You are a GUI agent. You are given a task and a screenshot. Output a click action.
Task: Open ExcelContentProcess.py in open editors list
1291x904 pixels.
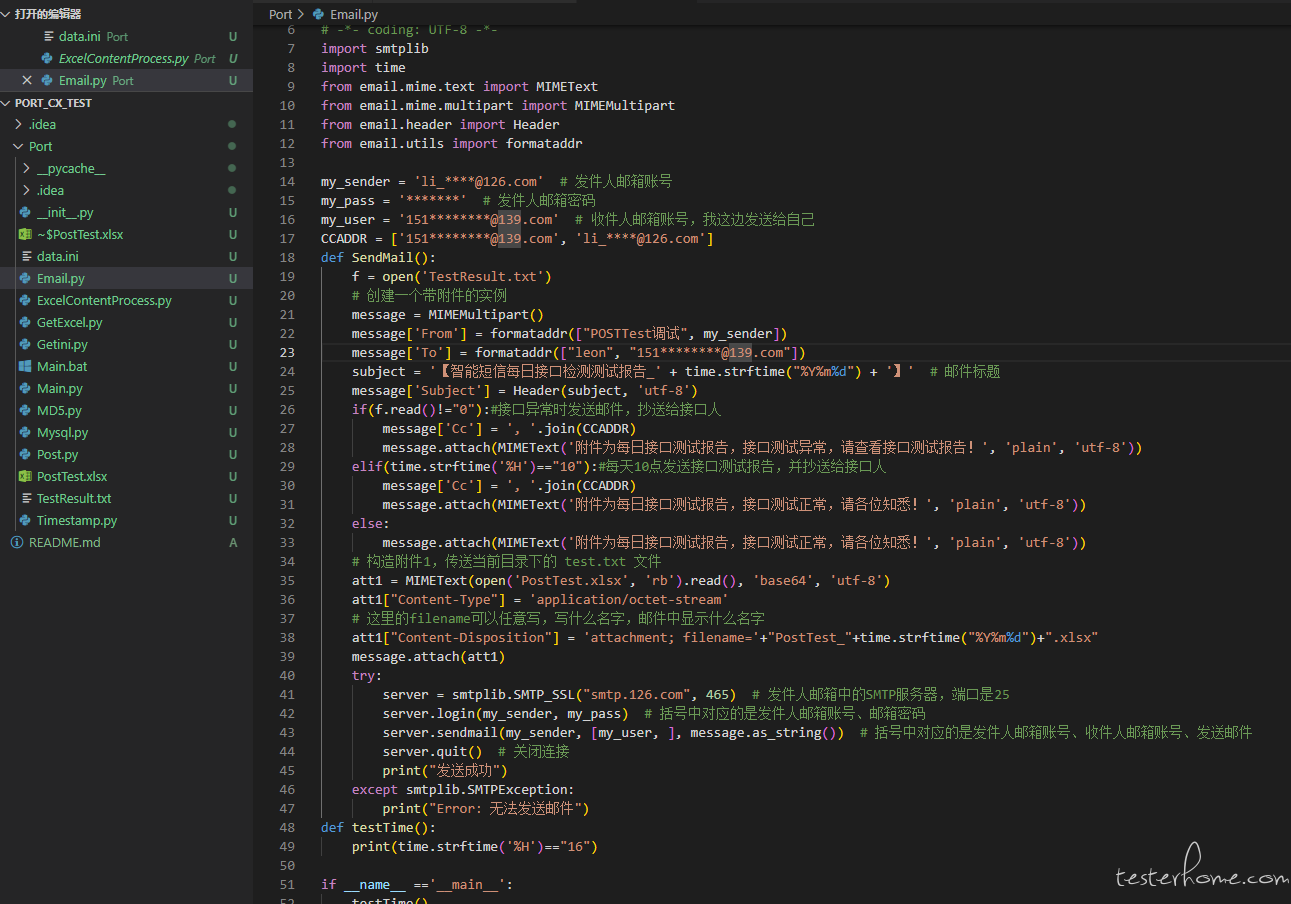[123, 59]
